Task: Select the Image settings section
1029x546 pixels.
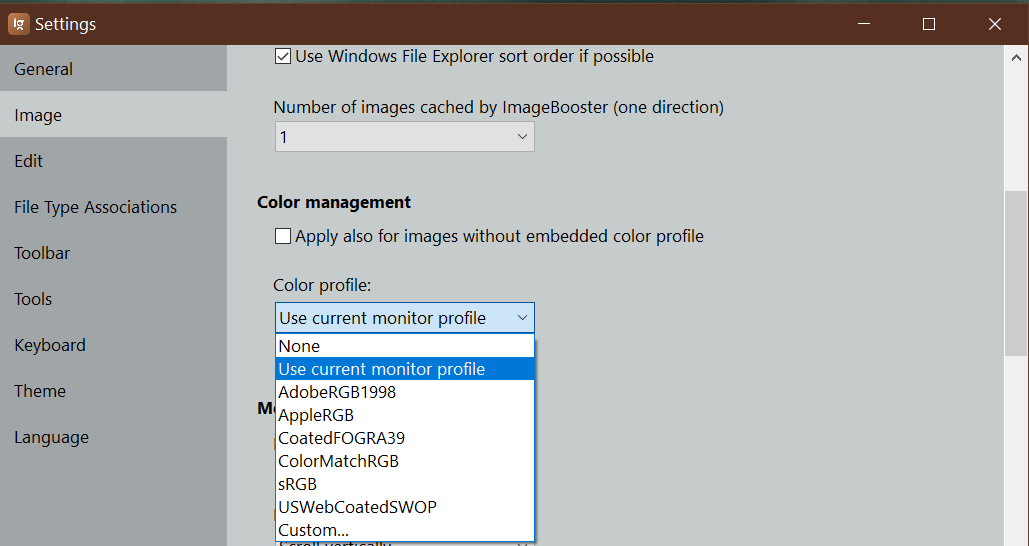Action: (113, 115)
